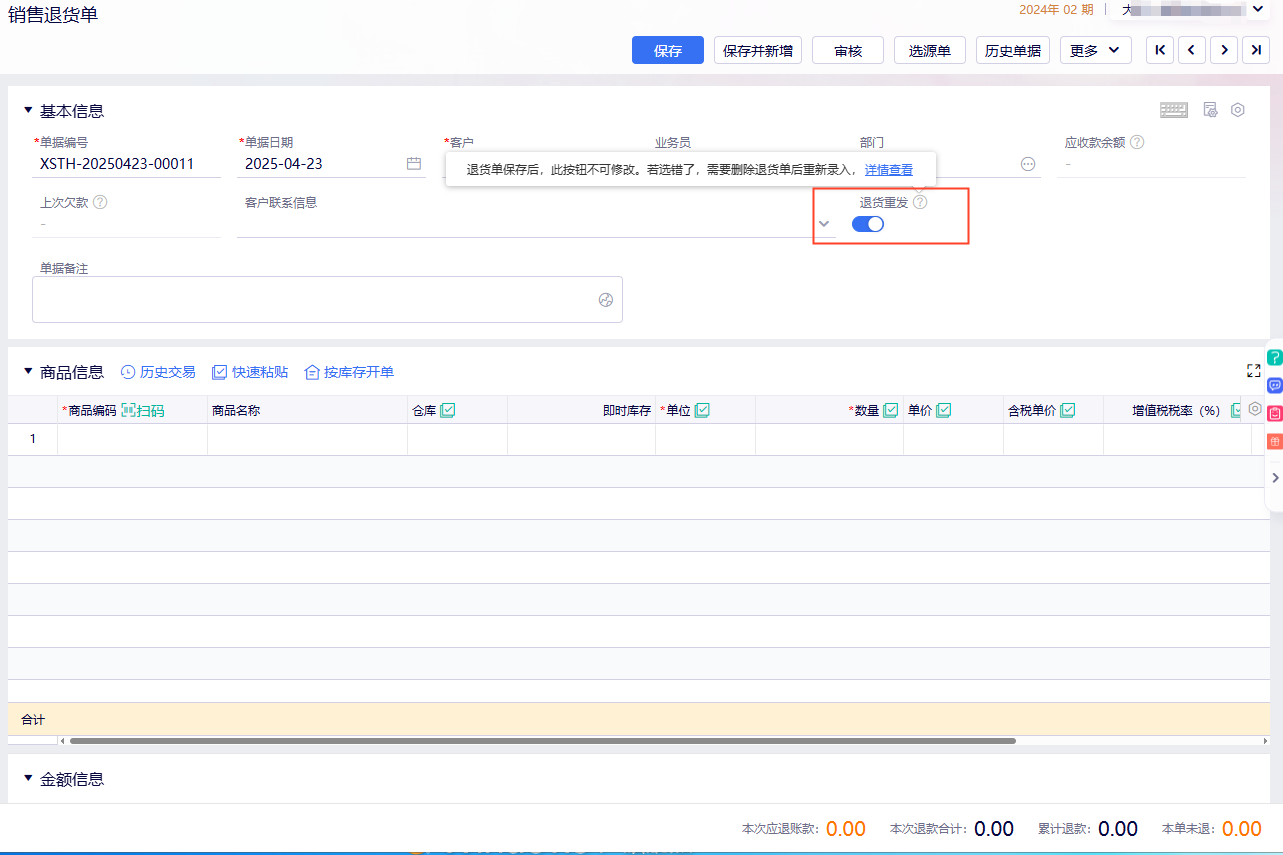Click the 审核 button

[848, 50]
